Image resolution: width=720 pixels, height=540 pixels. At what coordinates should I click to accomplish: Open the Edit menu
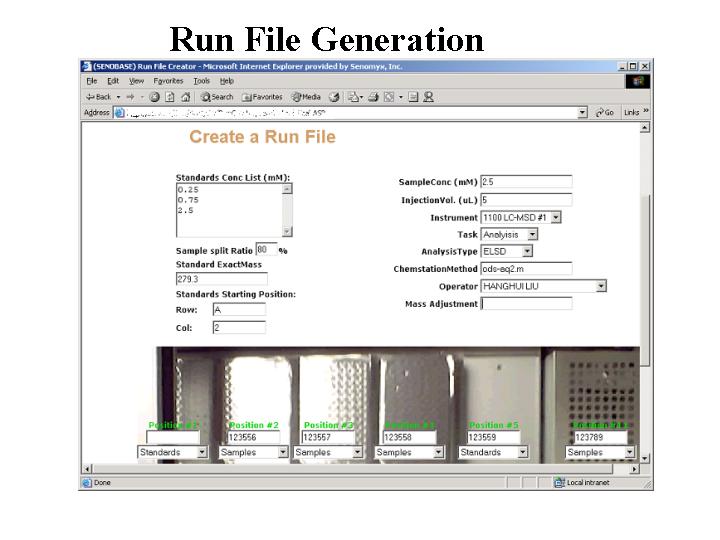pos(113,81)
